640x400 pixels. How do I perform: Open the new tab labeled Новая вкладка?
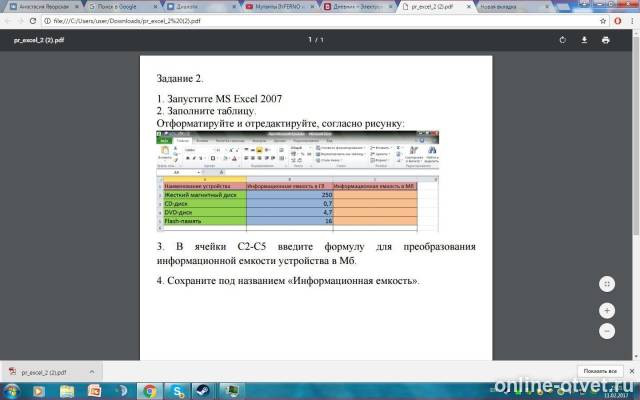click(512, 7)
